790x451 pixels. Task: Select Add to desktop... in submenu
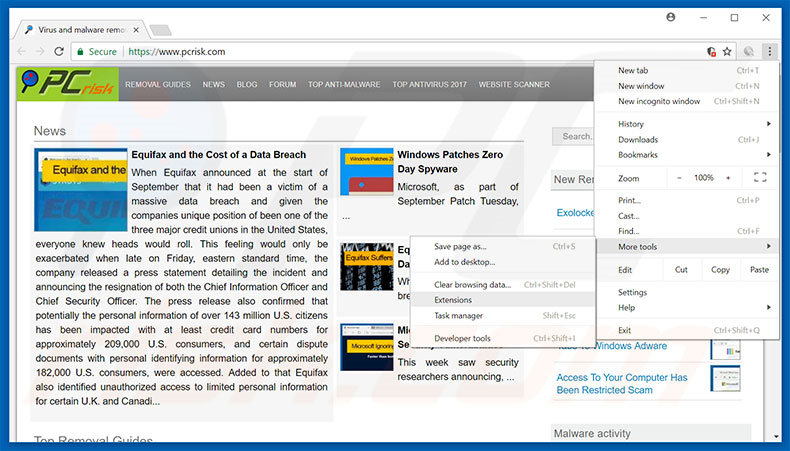pos(502,262)
